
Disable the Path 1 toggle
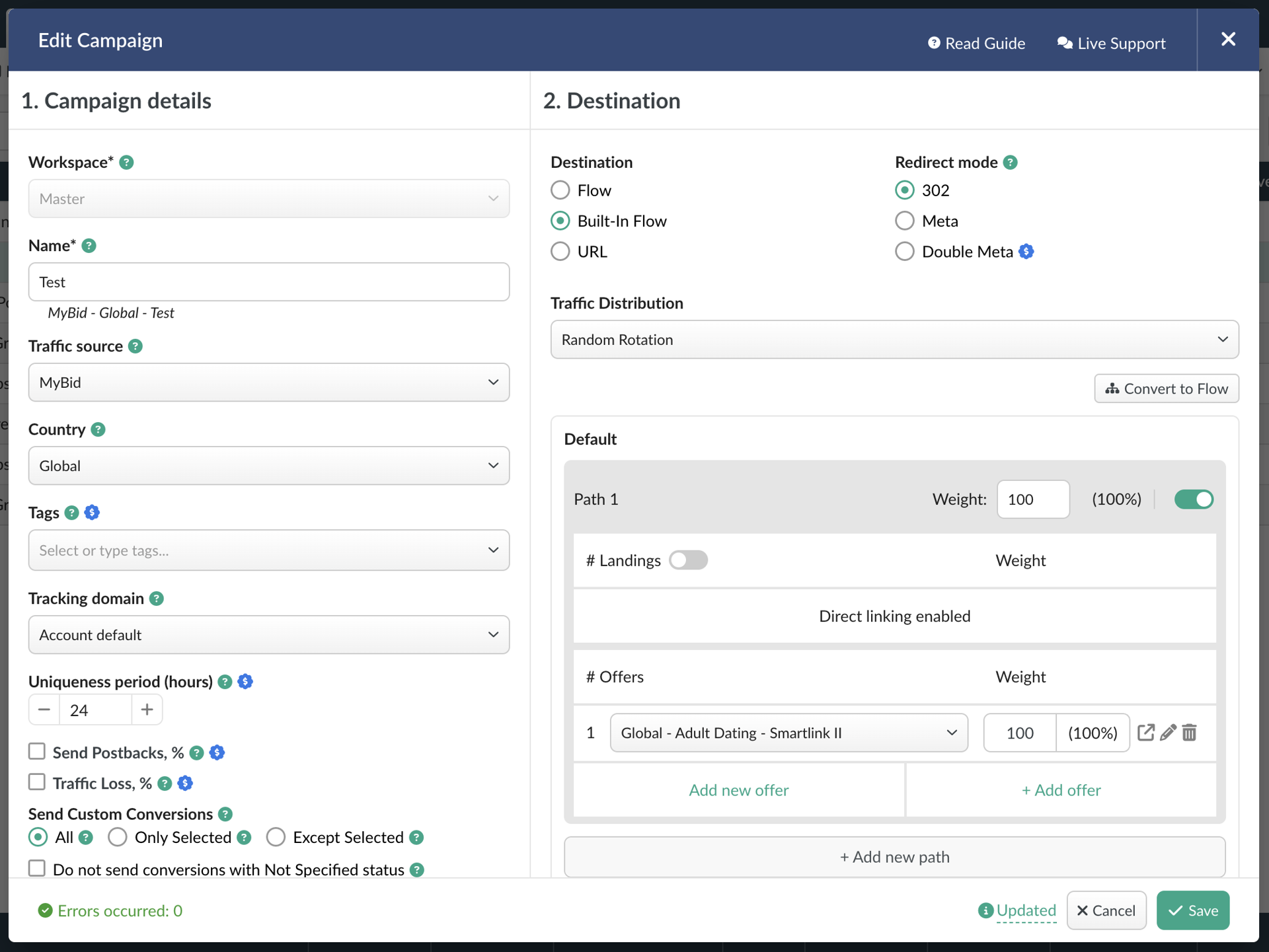[x=1193, y=499]
